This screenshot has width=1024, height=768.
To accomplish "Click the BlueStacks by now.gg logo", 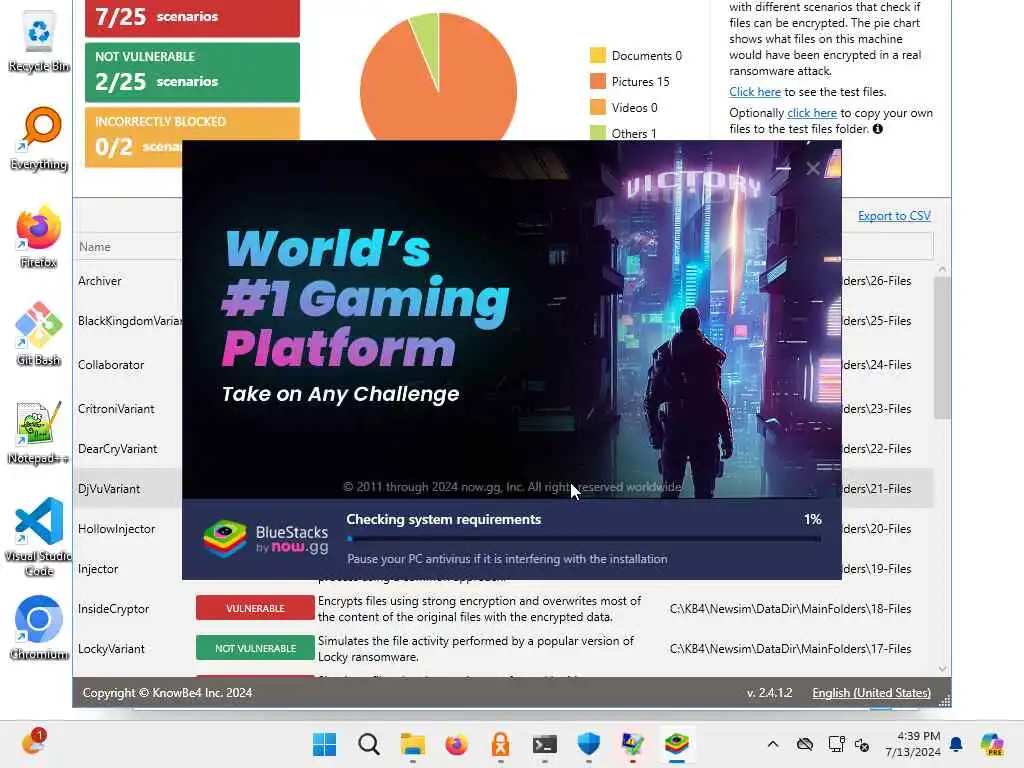I will (x=266, y=539).
